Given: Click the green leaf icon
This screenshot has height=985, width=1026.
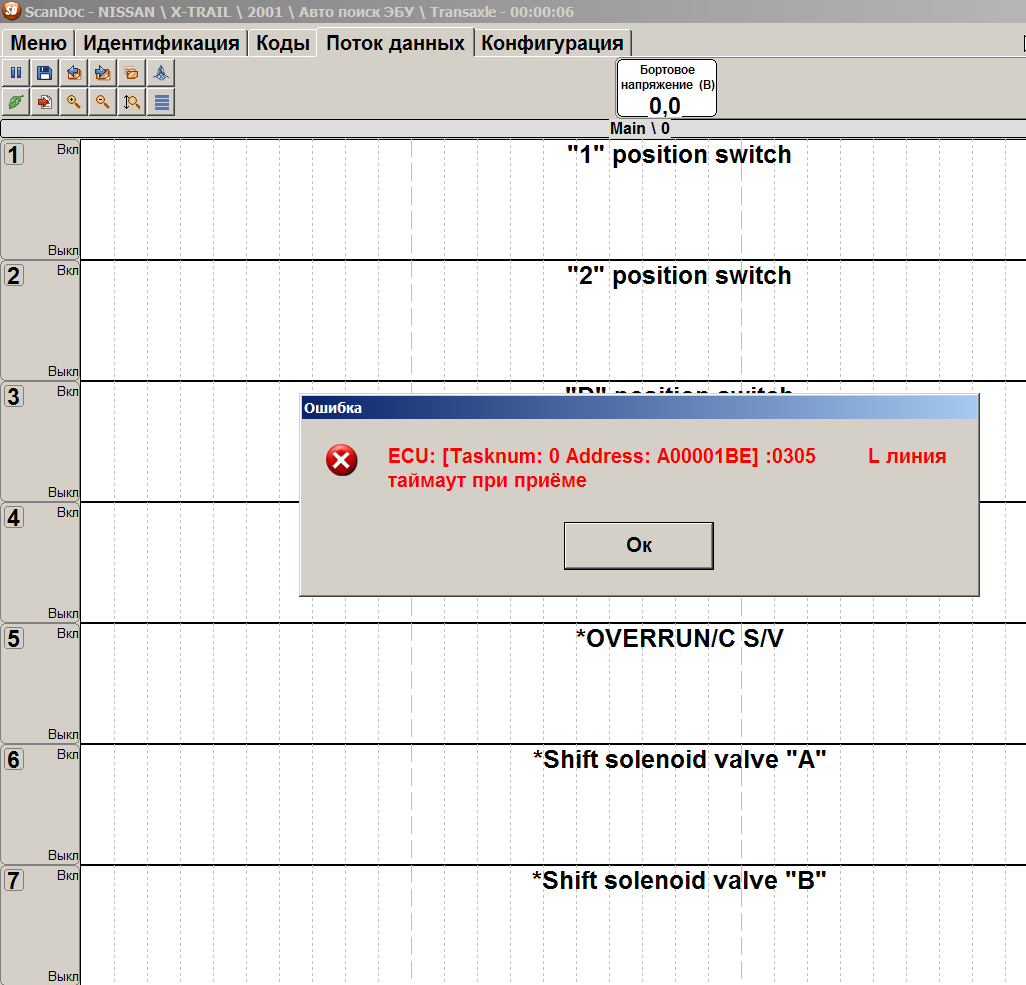Looking at the screenshot, I should click(x=16, y=102).
